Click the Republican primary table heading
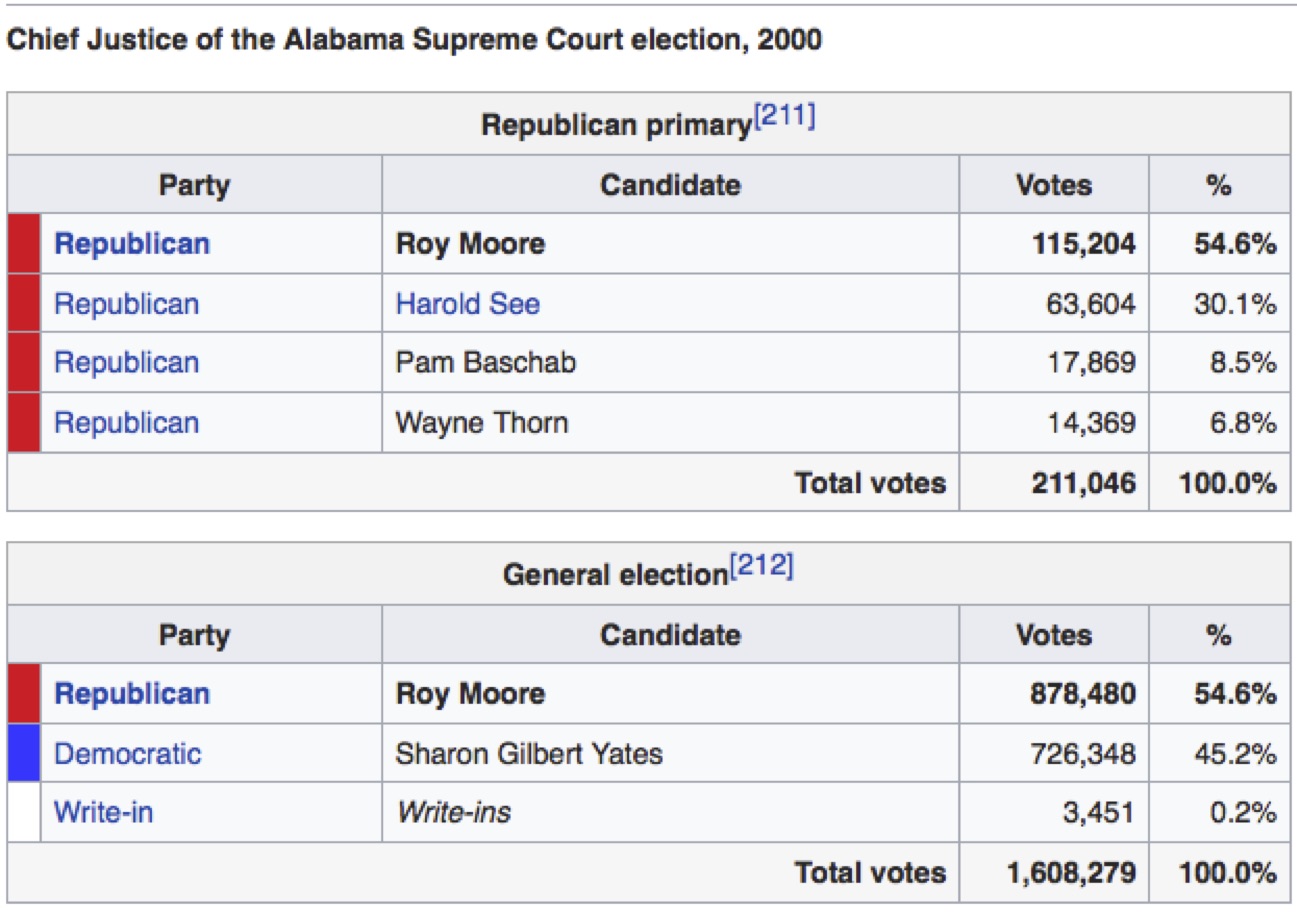The height and width of the screenshot is (912, 1297). (614, 125)
